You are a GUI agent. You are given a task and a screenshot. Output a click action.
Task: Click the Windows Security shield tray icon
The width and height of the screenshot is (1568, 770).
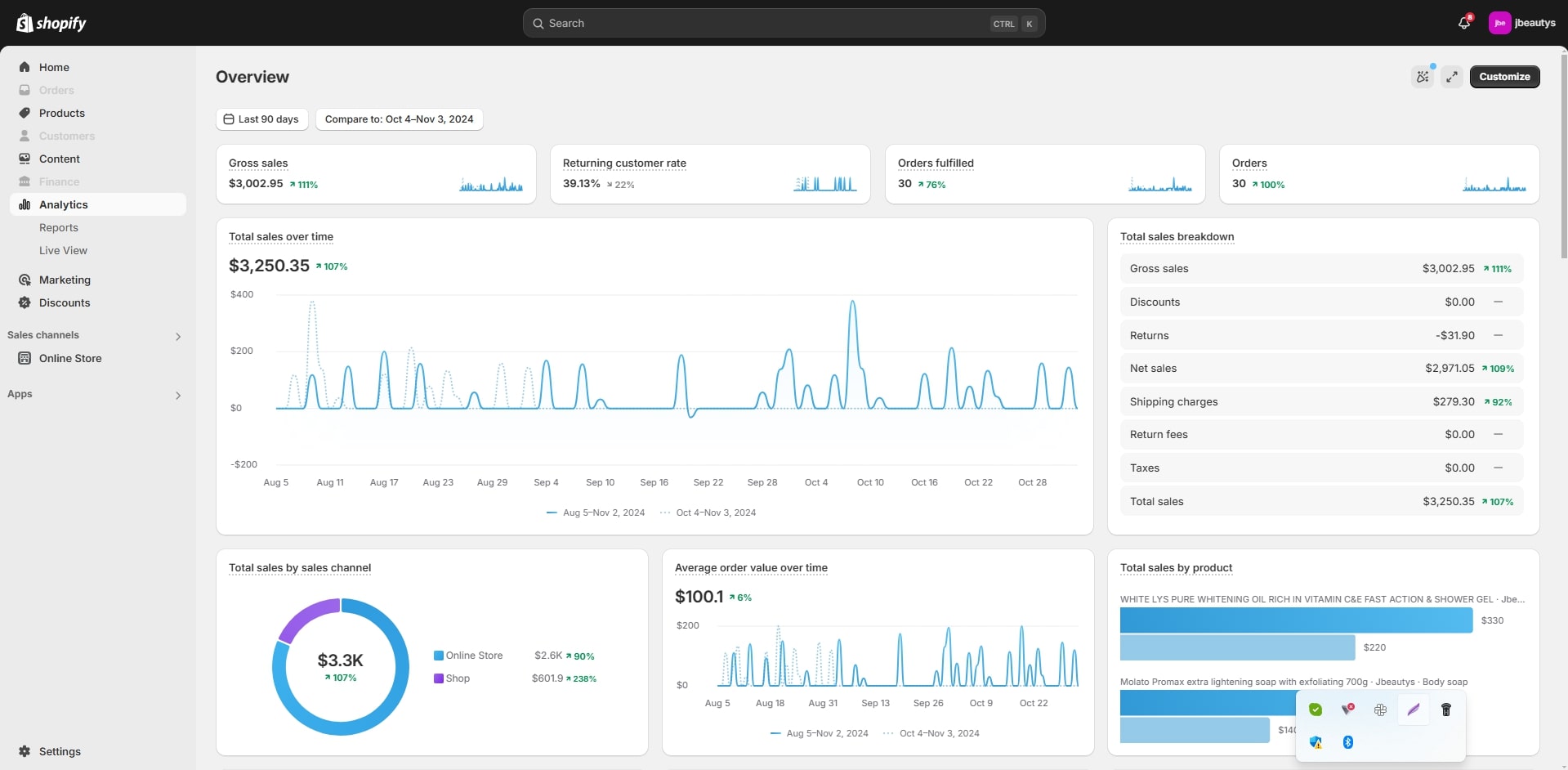click(1316, 742)
